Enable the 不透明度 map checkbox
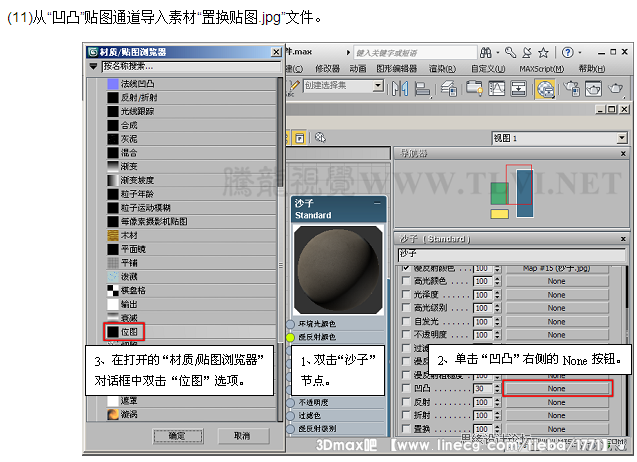The width and height of the screenshot is (637, 462). [x=405, y=334]
